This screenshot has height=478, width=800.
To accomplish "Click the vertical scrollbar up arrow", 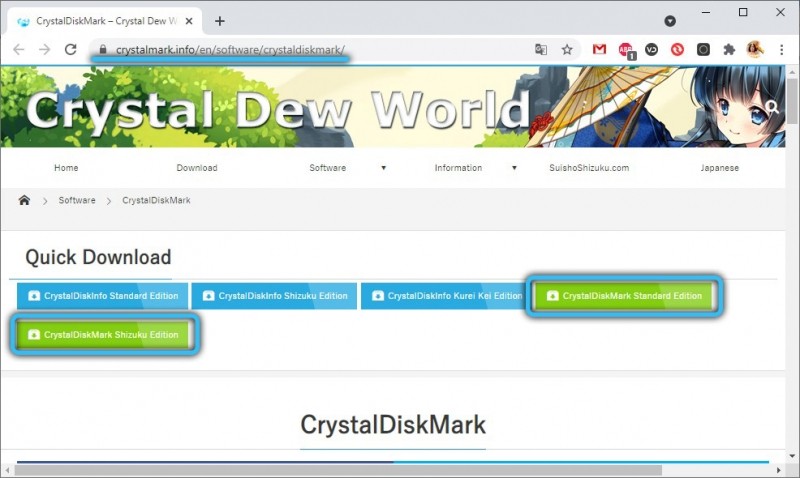I will [x=792, y=73].
